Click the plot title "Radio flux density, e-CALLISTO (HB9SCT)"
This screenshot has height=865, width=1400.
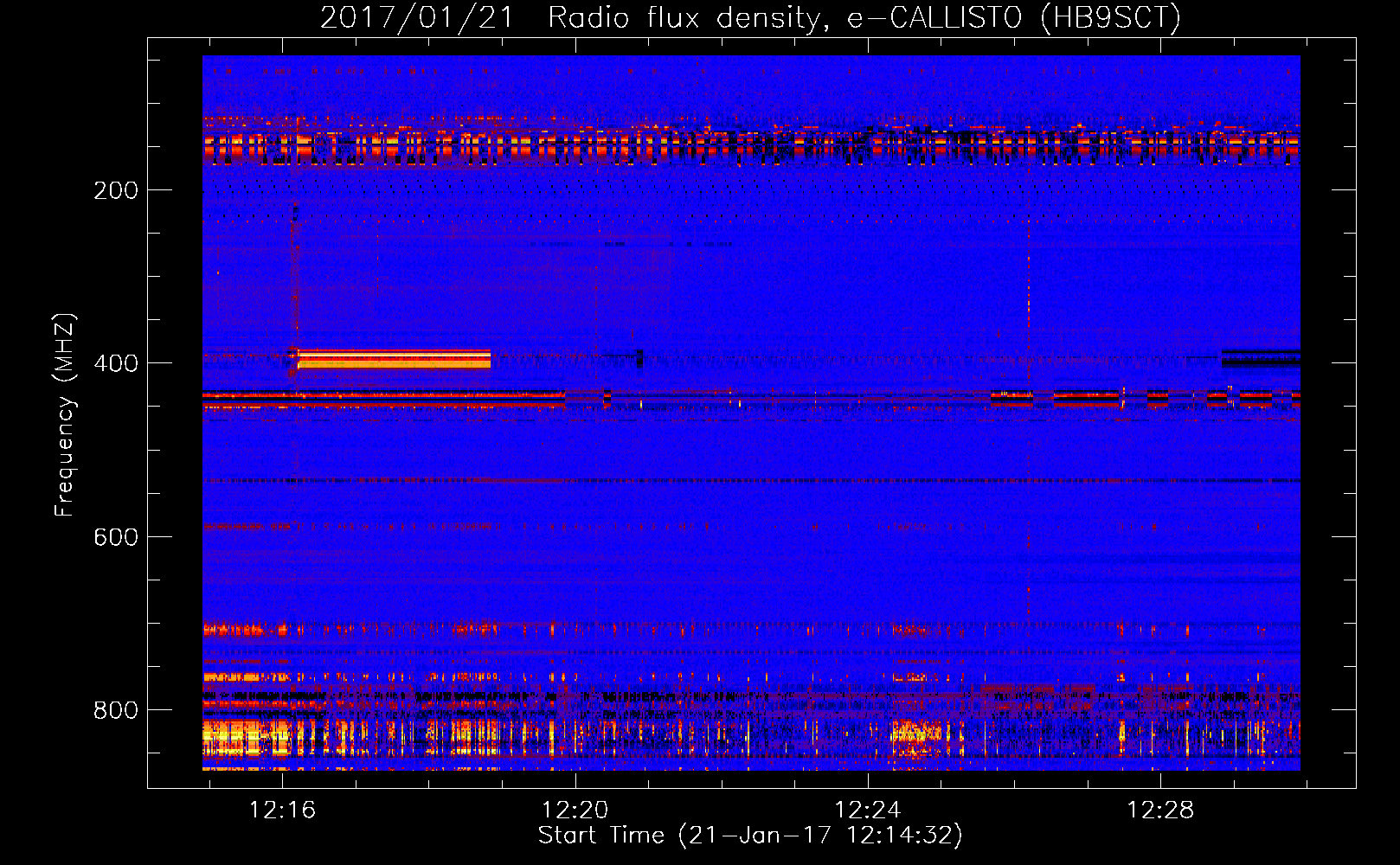pos(864,18)
